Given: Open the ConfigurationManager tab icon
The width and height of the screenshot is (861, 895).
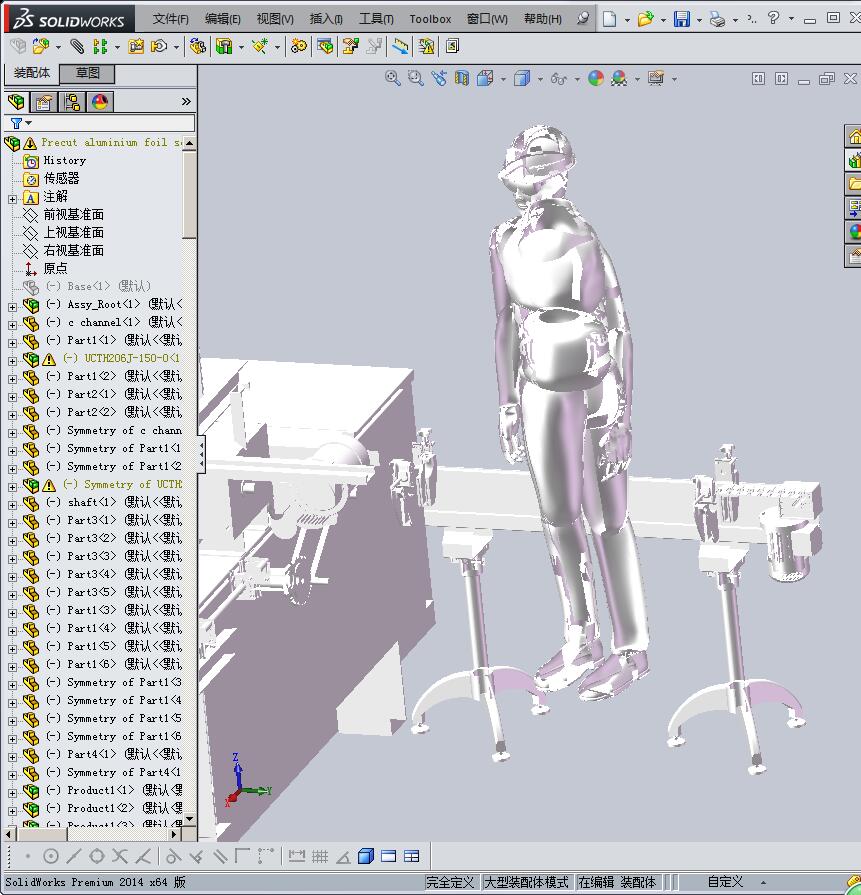Looking at the screenshot, I should tap(72, 102).
